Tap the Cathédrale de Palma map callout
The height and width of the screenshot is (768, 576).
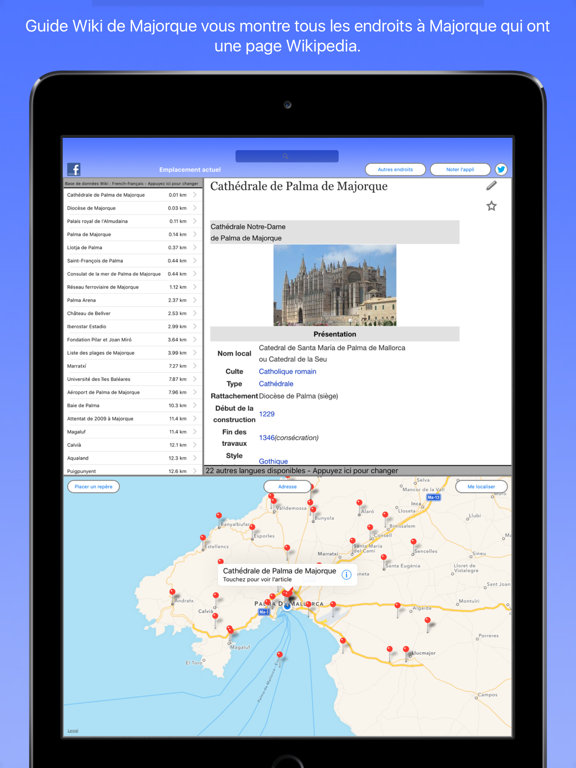(288, 575)
